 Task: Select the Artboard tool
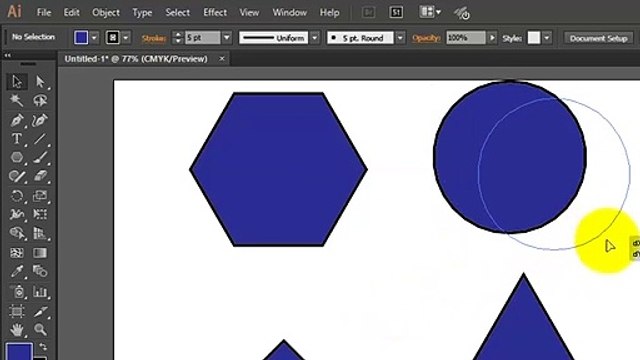coord(17,311)
